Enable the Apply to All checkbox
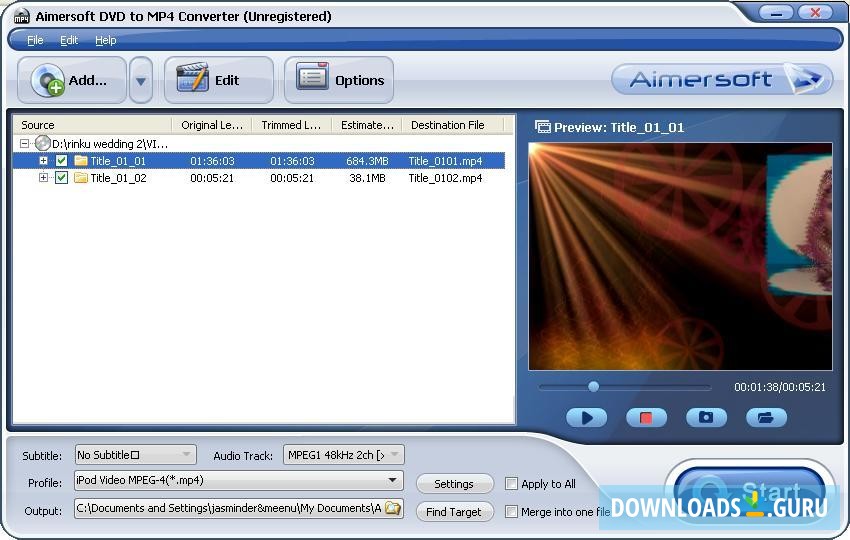This screenshot has width=850, height=540. [x=511, y=483]
